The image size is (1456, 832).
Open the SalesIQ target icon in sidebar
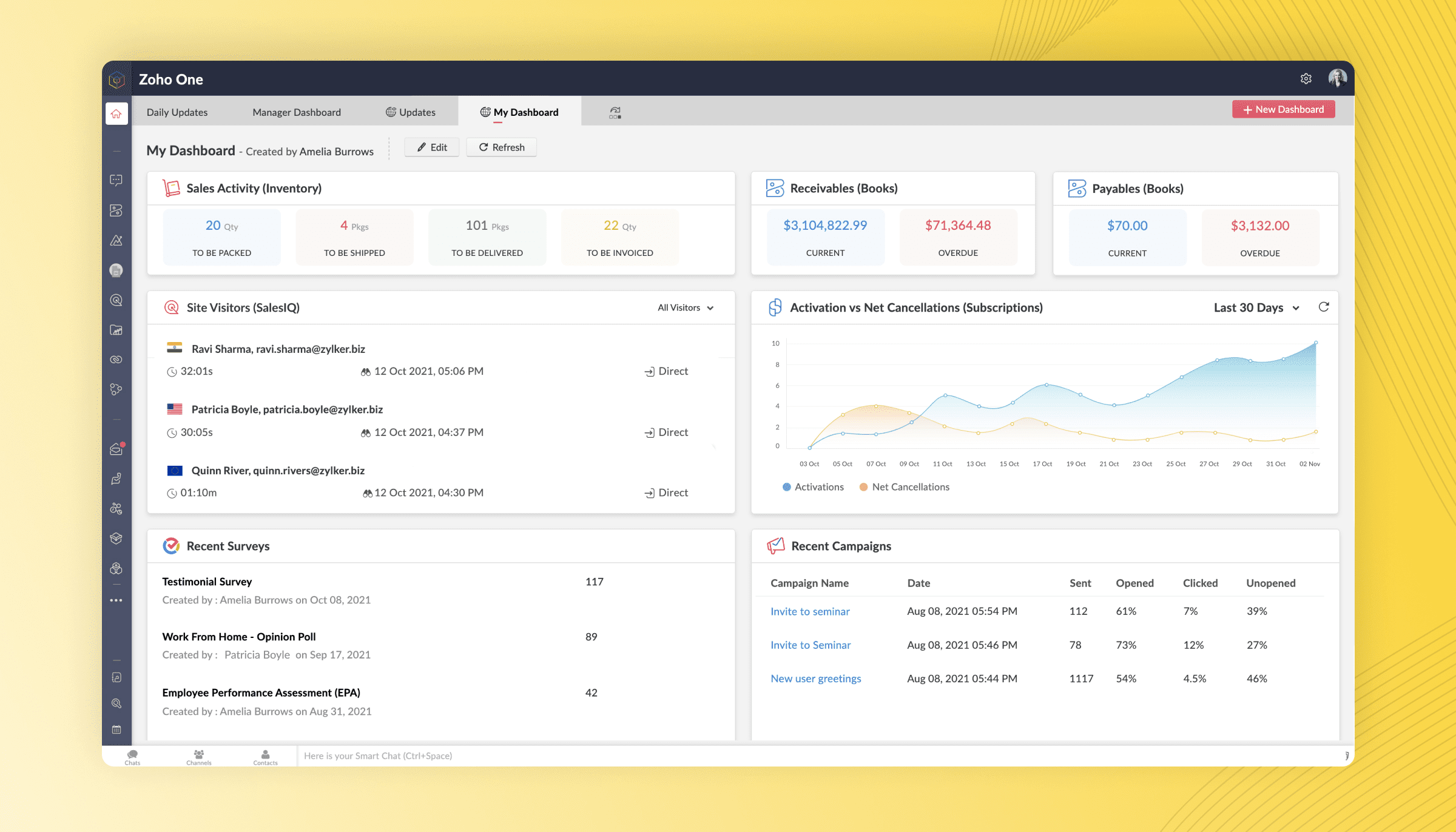(x=116, y=300)
